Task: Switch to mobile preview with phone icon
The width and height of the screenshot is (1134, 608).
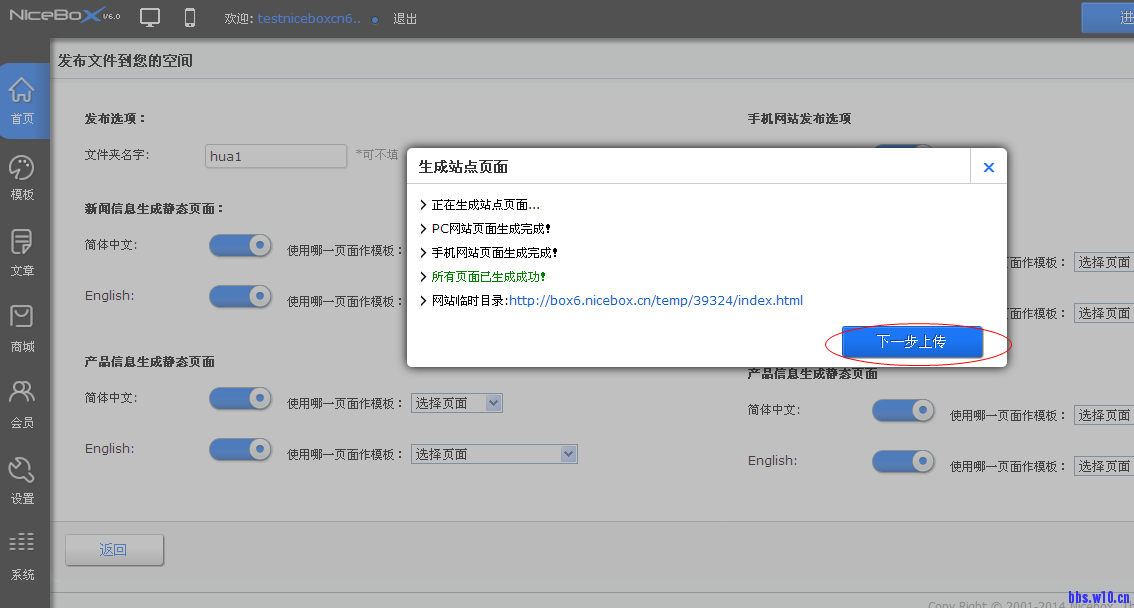Action: tap(189, 17)
